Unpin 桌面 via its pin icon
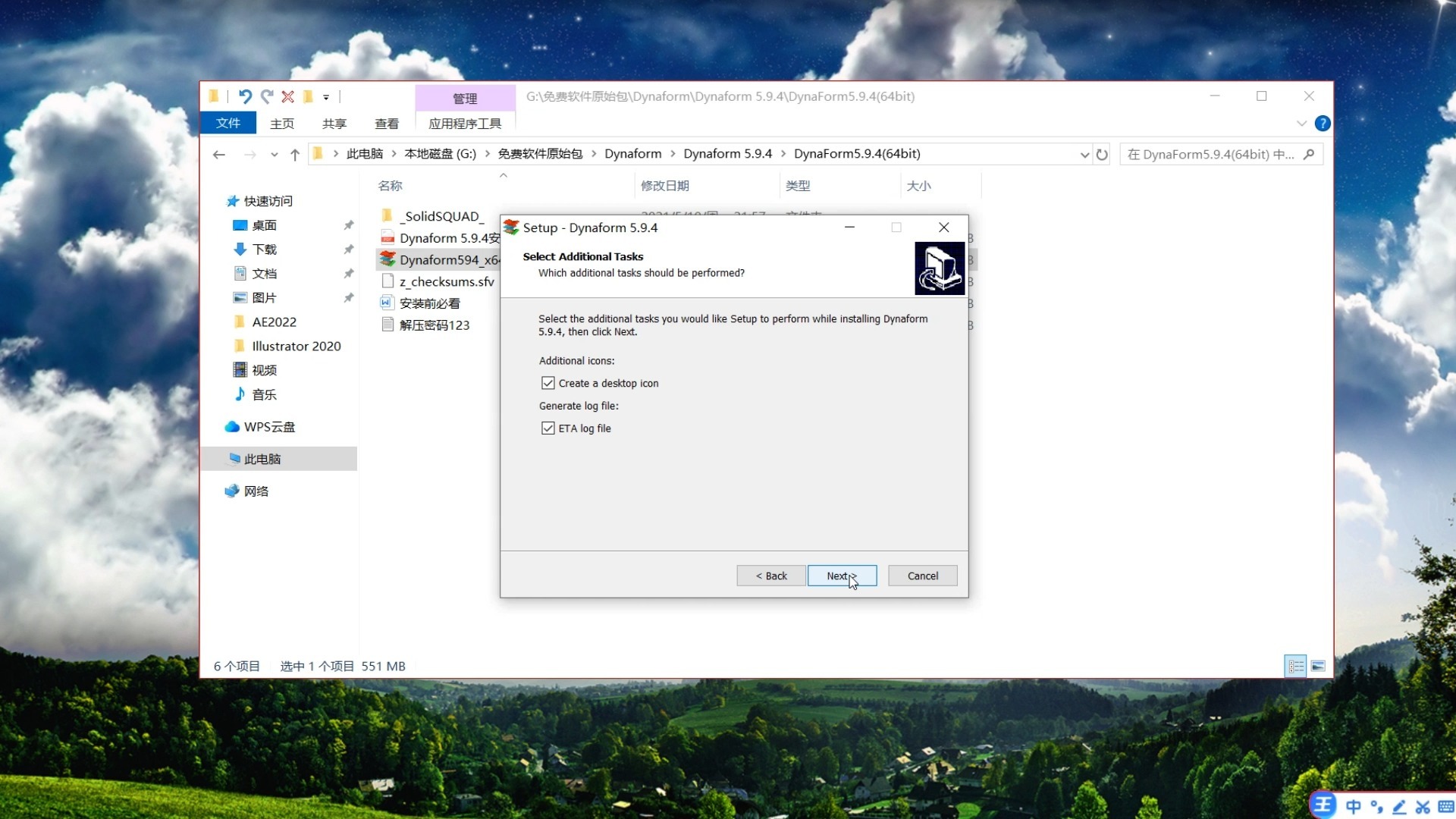The image size is (1456, 819). click(x=348, y=225)
